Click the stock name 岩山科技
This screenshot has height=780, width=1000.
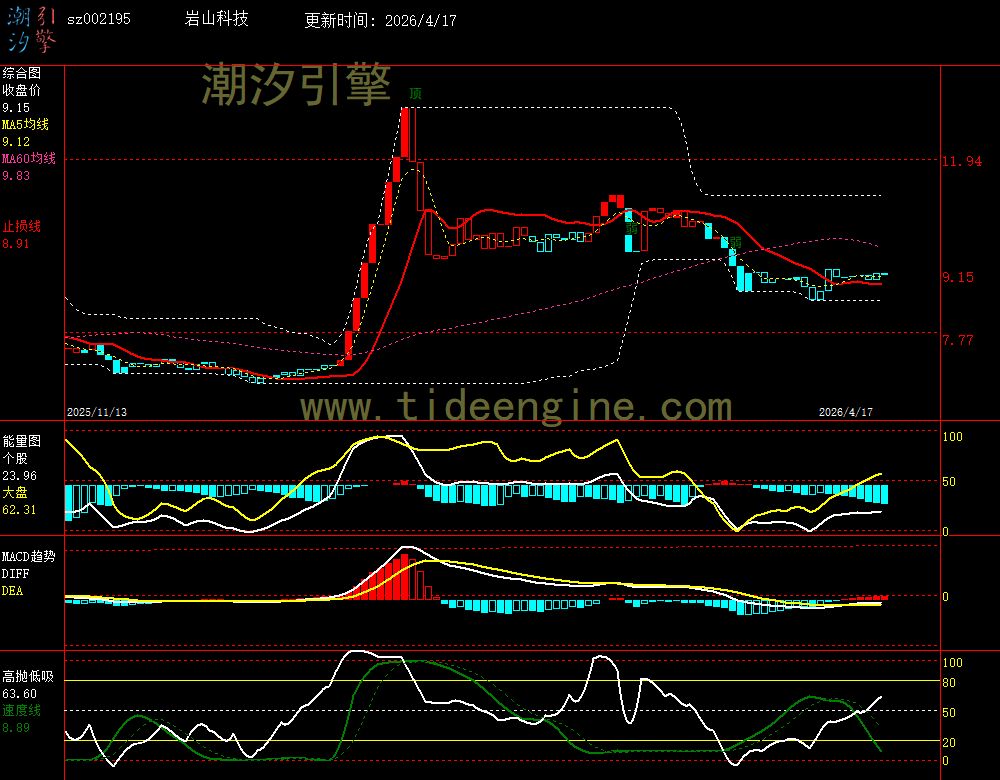click(x=217, y=20)
